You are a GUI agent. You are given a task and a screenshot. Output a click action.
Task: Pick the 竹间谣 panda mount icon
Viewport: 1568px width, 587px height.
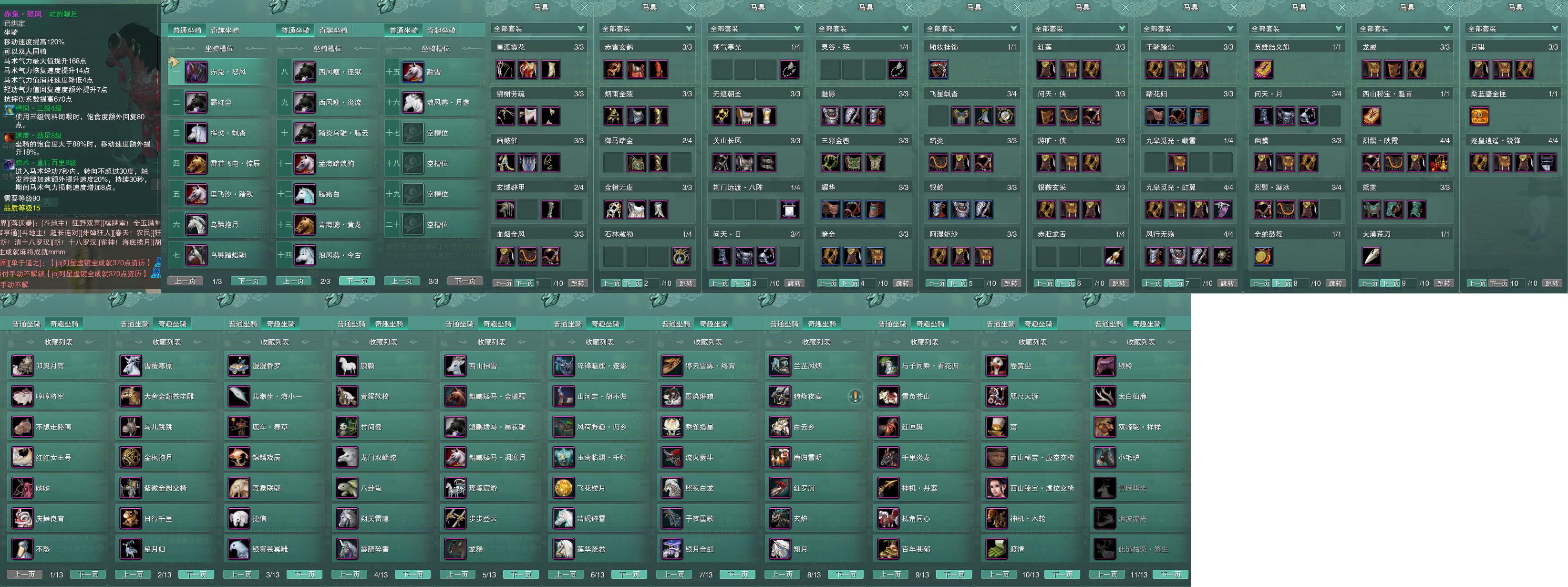347,426
